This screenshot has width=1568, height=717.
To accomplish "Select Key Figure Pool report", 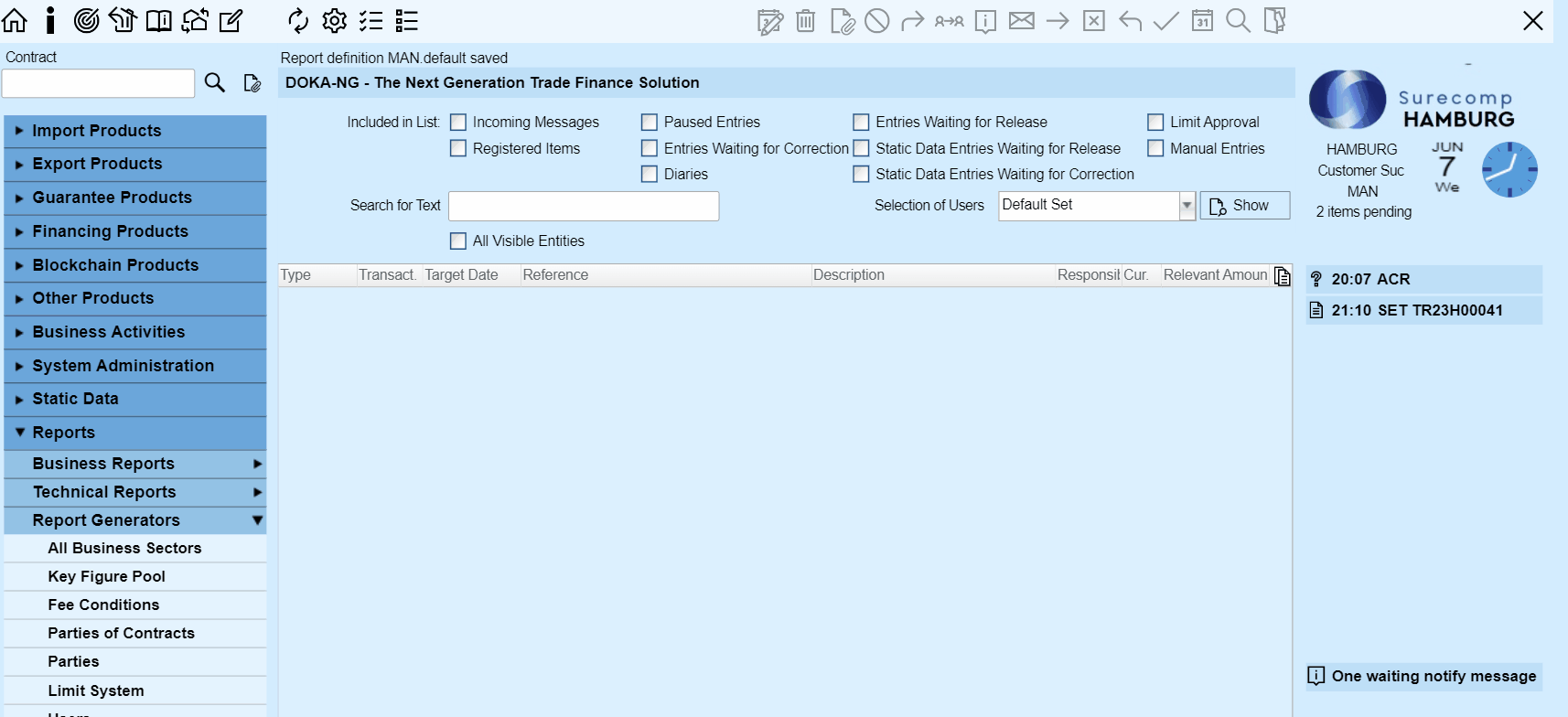I will 135,576.
